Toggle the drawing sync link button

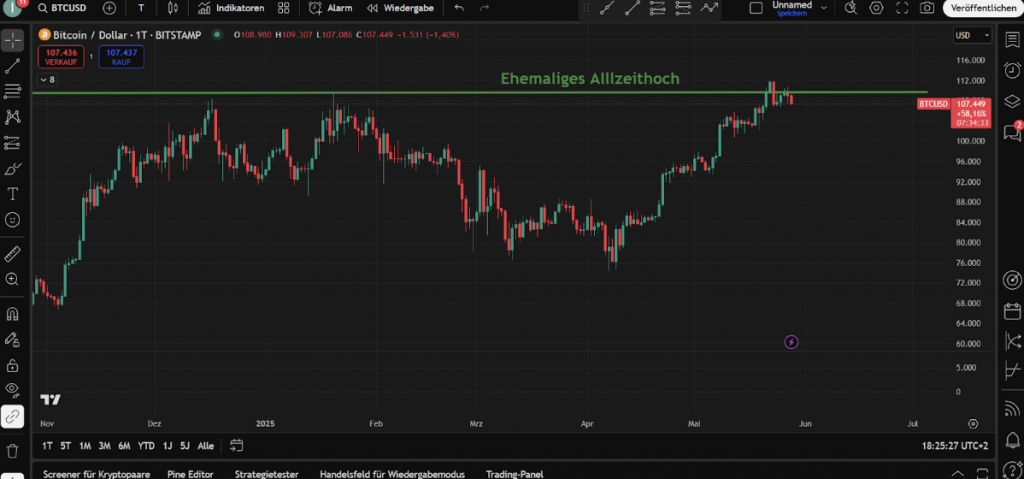(12, 416)
